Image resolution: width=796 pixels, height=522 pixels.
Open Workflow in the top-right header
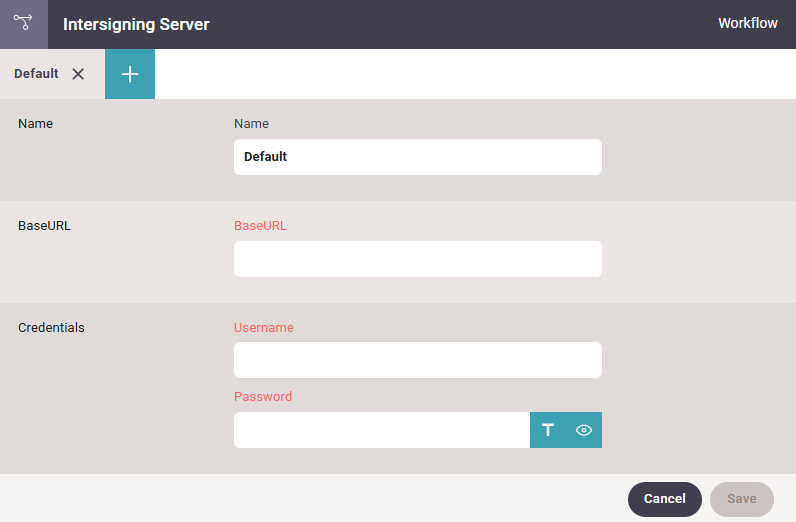(x=747, y=23)
